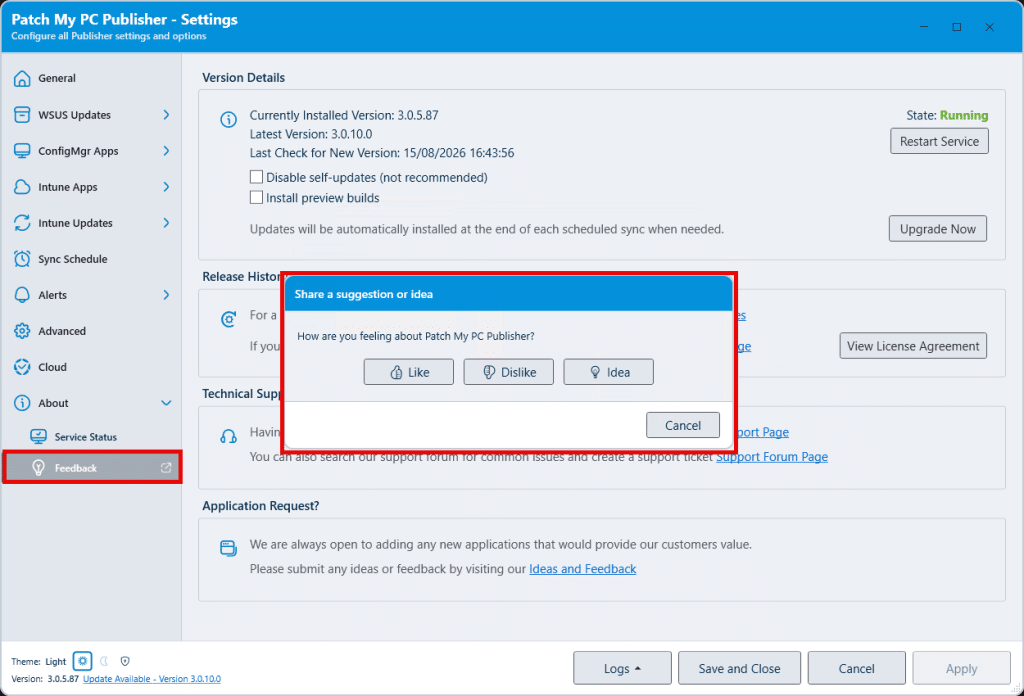This screenshot has width=1024, height=696.
Task: Click Save and Close
Action: (x=739, y=668)
